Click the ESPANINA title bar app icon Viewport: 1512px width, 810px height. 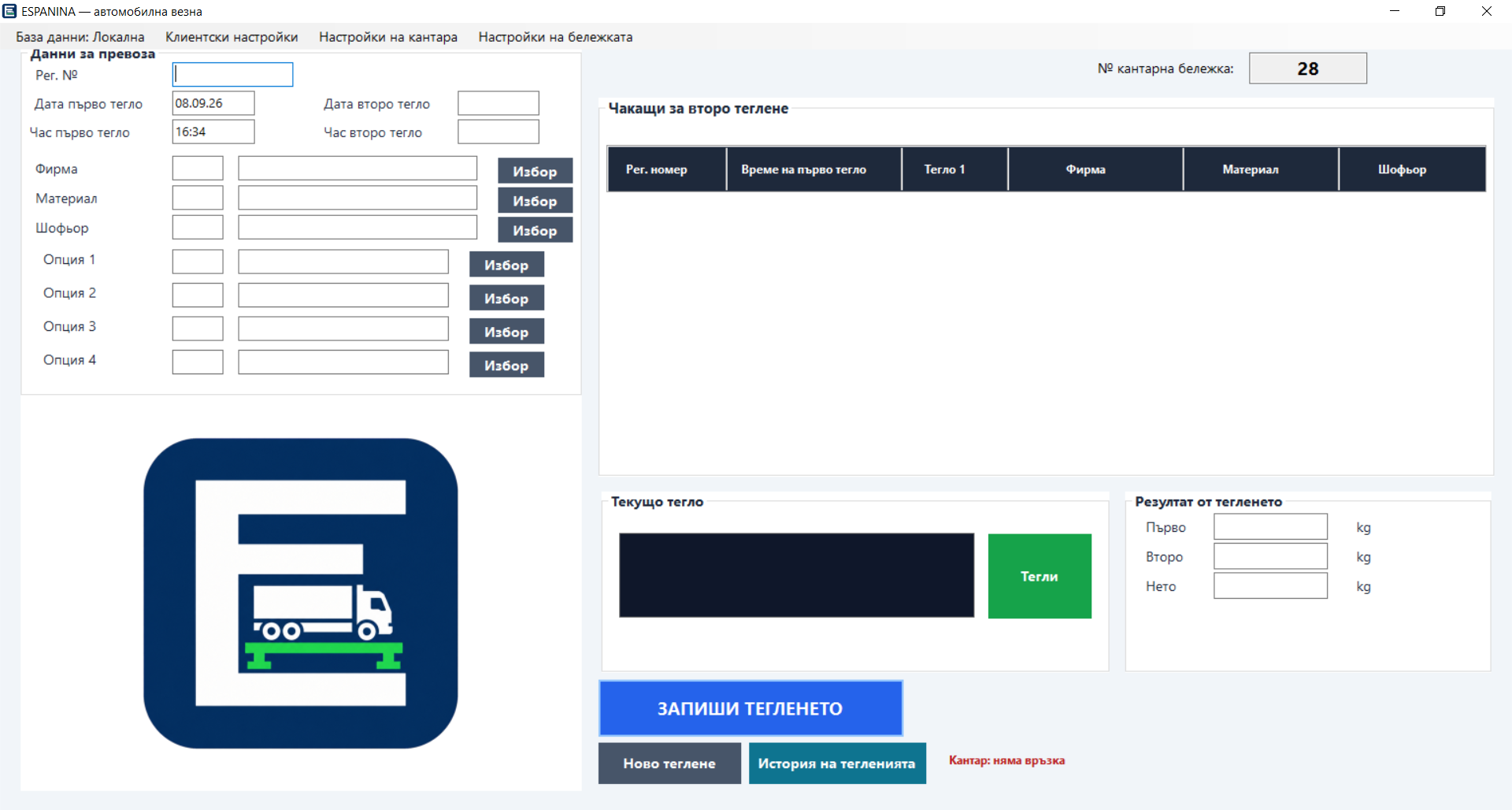point(9,11)
